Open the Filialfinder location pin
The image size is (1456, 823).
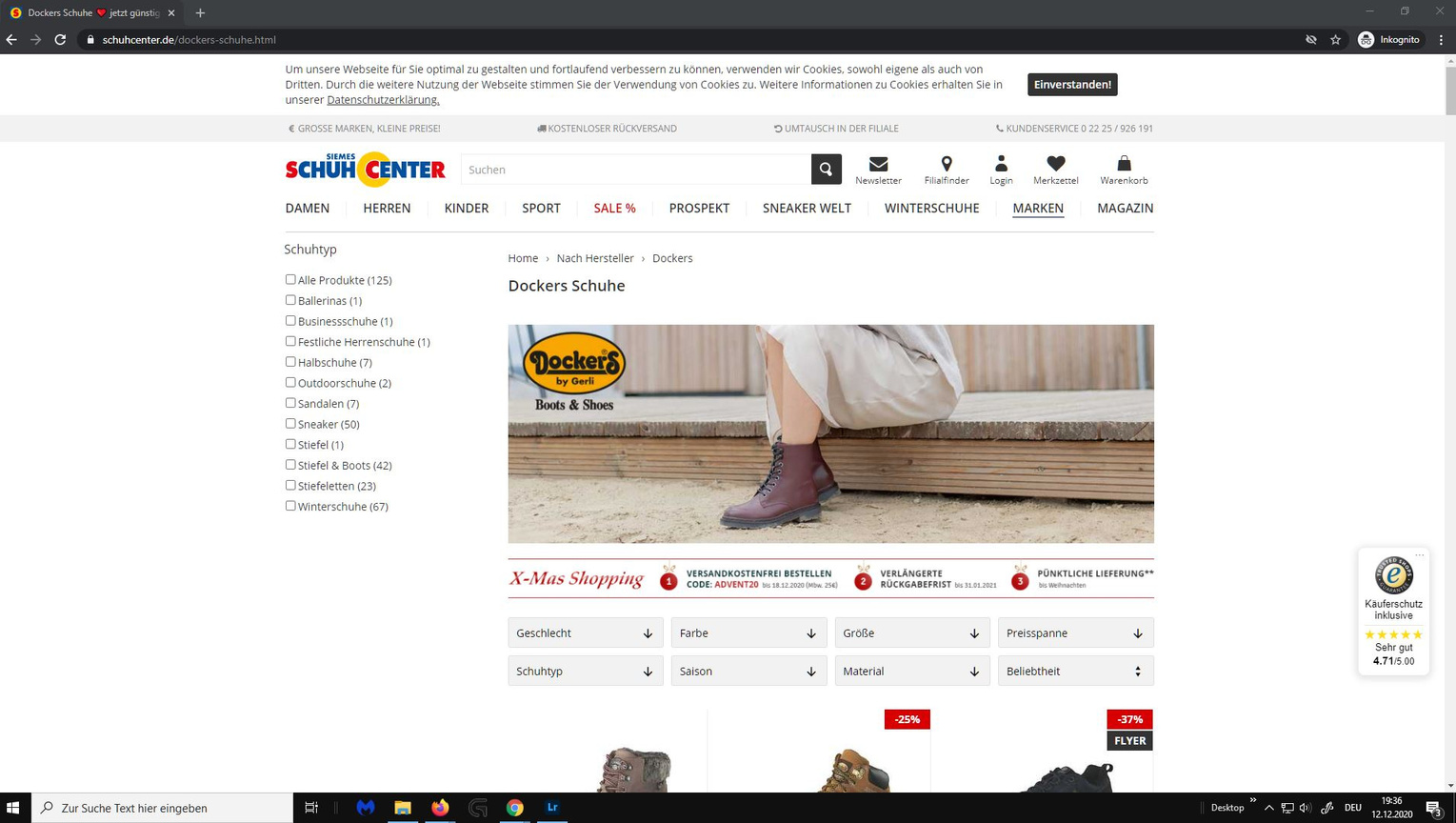(947, 164)
